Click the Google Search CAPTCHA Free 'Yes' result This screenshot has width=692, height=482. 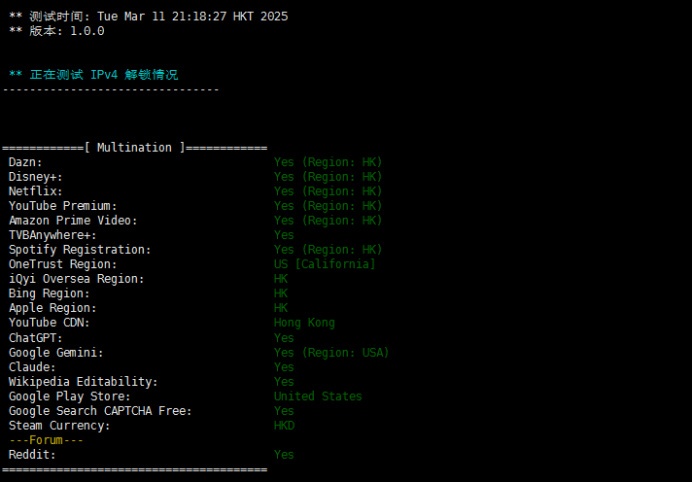click(284, 410)
